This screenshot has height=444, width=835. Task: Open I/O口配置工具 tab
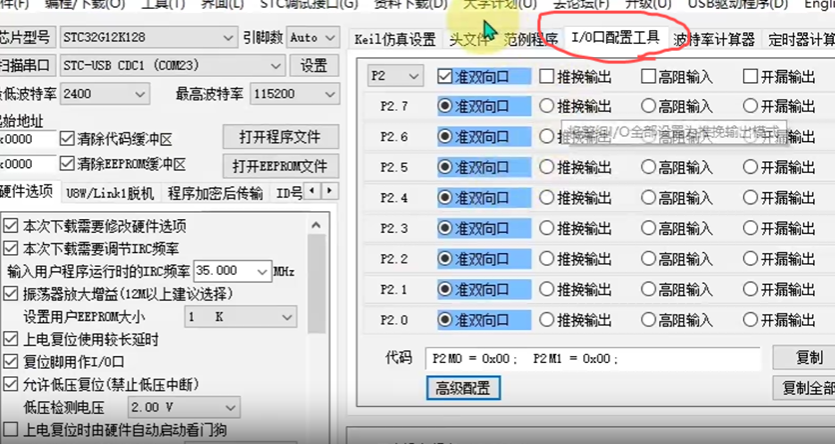[616, 37]
